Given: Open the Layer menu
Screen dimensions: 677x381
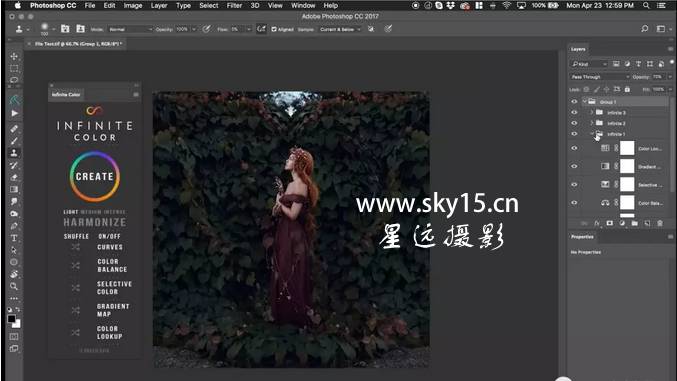Looking at the screenshot, I should tap(159, 6).
